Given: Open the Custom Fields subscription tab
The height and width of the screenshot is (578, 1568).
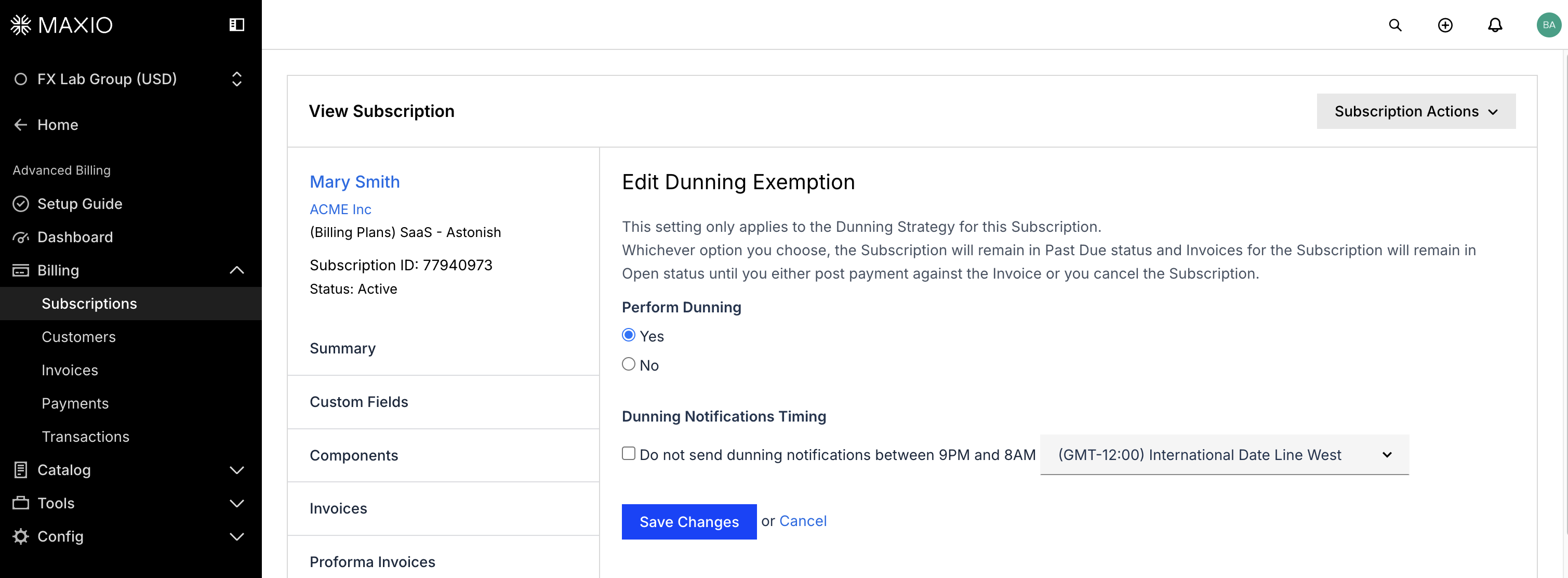Looking at the screenshot, I should 443,402.
